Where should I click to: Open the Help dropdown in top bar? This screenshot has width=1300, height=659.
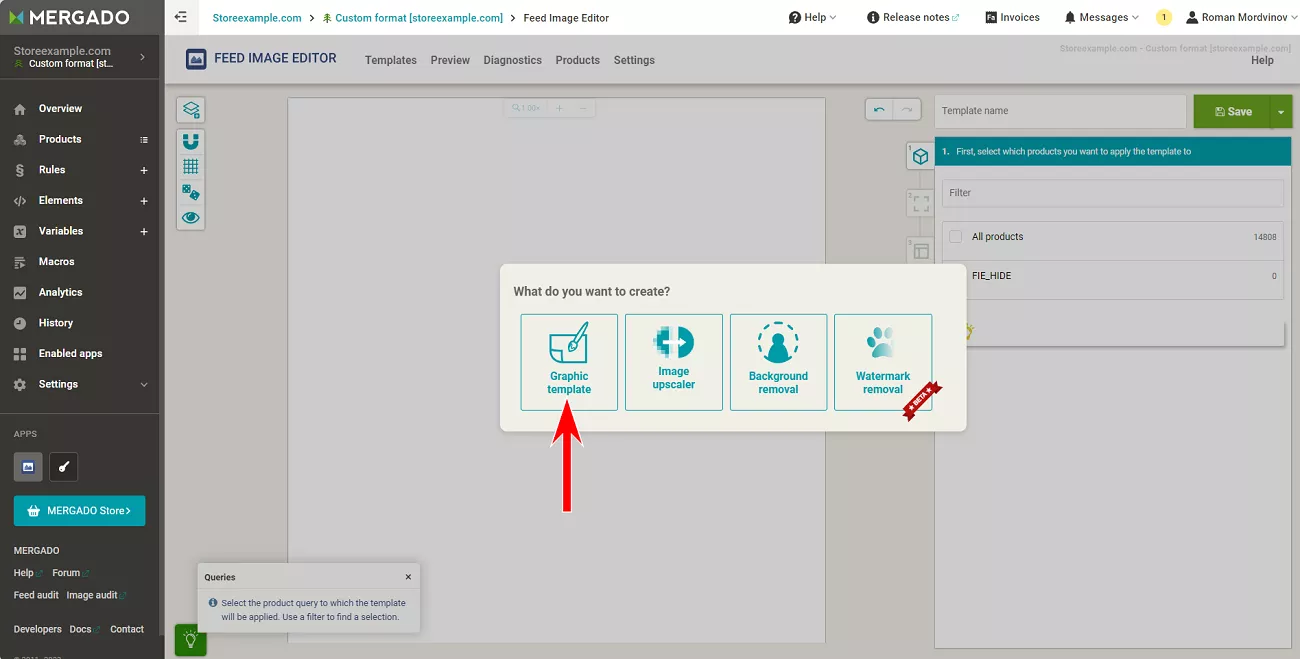(813, 17)
